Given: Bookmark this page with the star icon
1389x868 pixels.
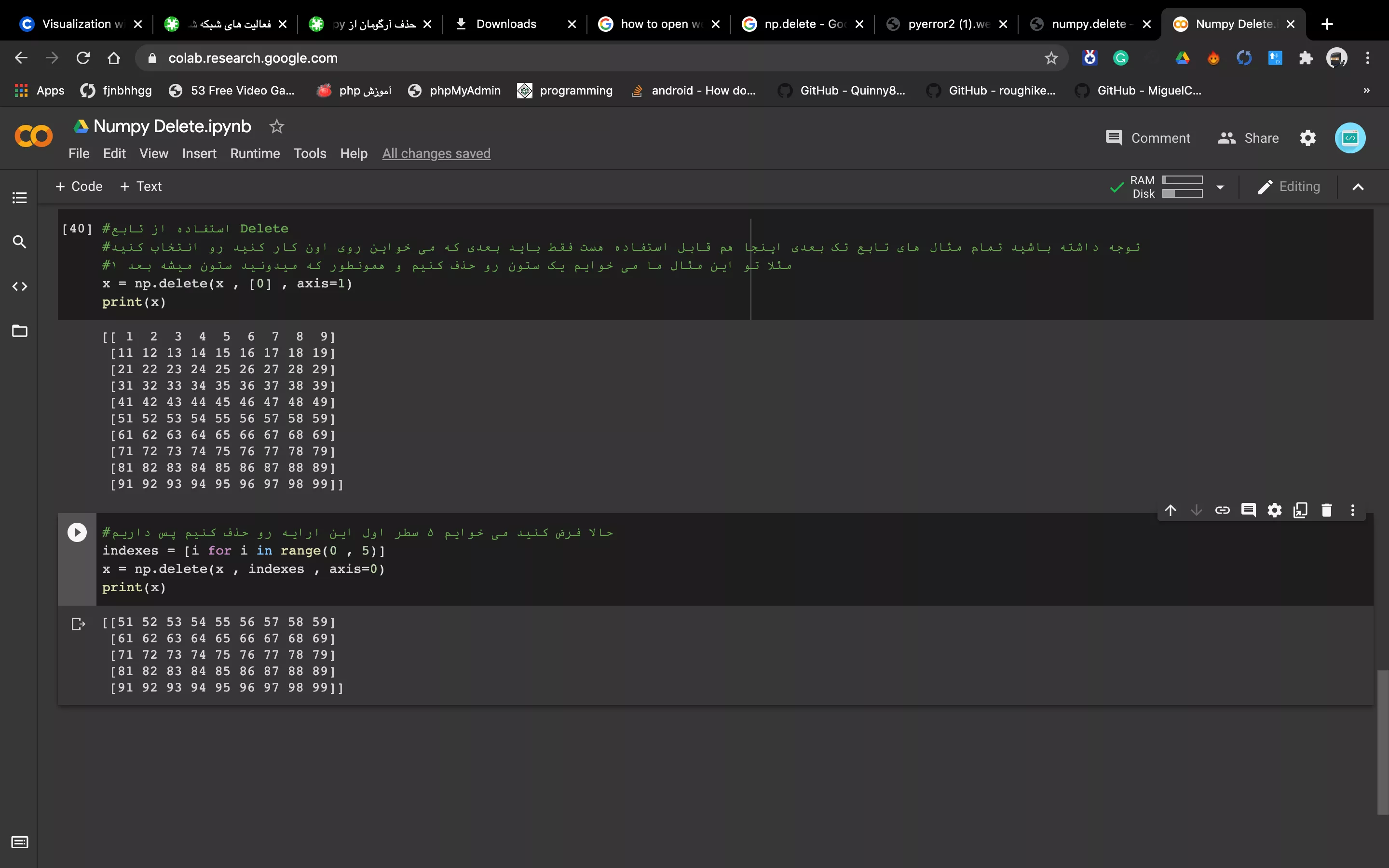Looking at the screenshot, I should (x=1051, y=58).
